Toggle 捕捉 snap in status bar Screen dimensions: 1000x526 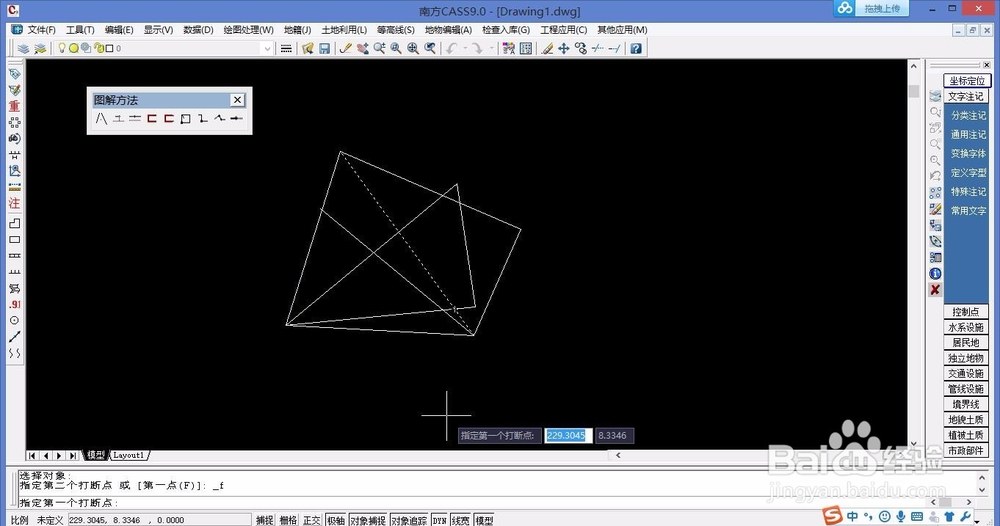tap(265, 520)
